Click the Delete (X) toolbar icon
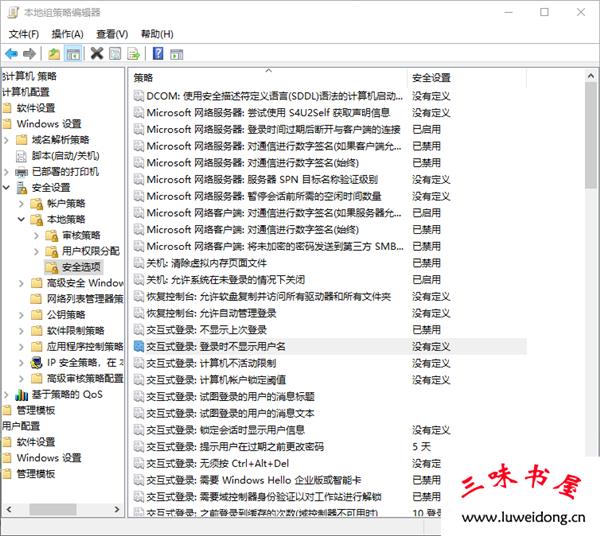600x536 pixels. coord(97,53)
